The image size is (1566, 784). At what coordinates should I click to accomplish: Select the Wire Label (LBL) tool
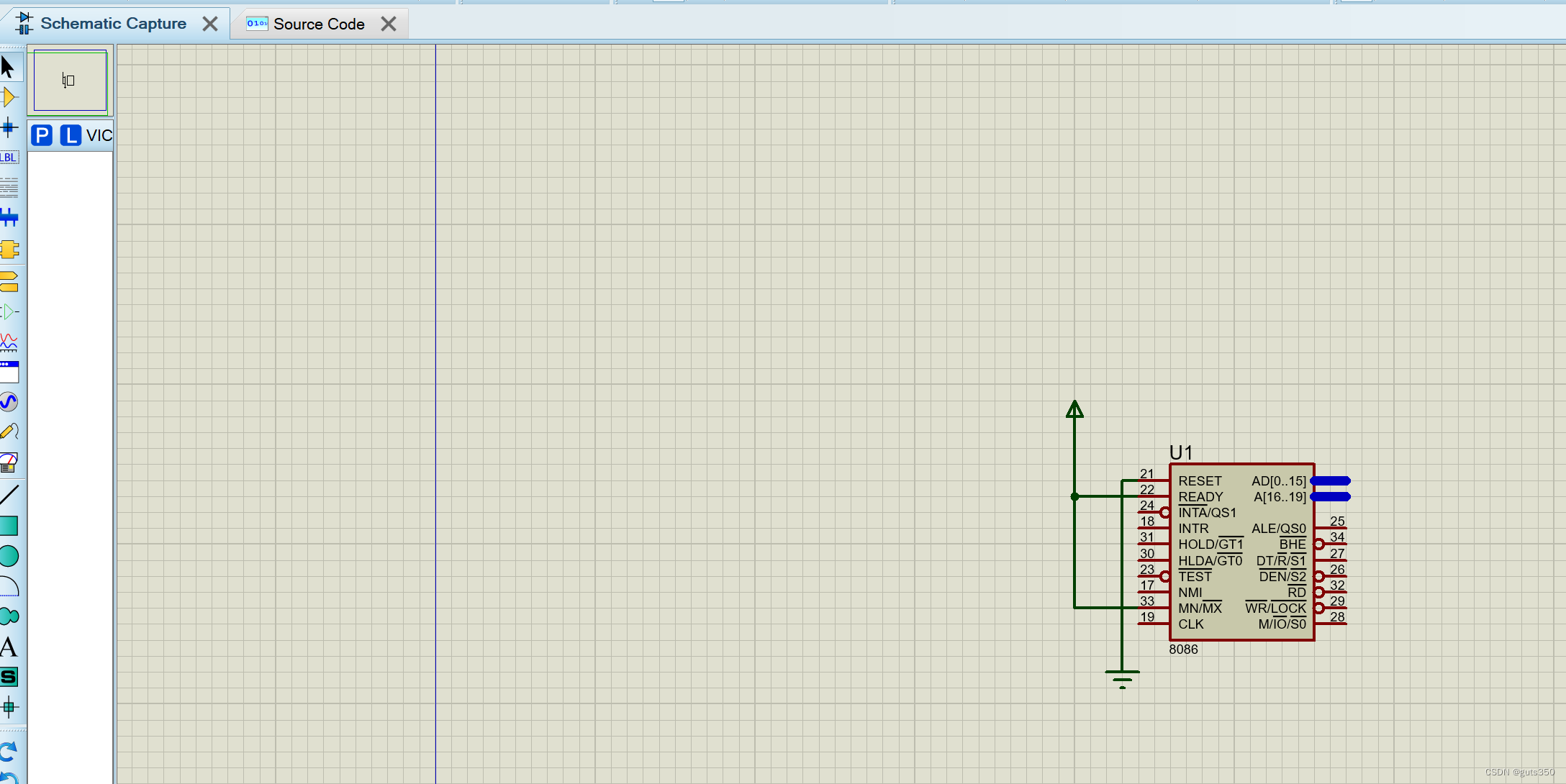pyautogui.click(x=9, y=158)
